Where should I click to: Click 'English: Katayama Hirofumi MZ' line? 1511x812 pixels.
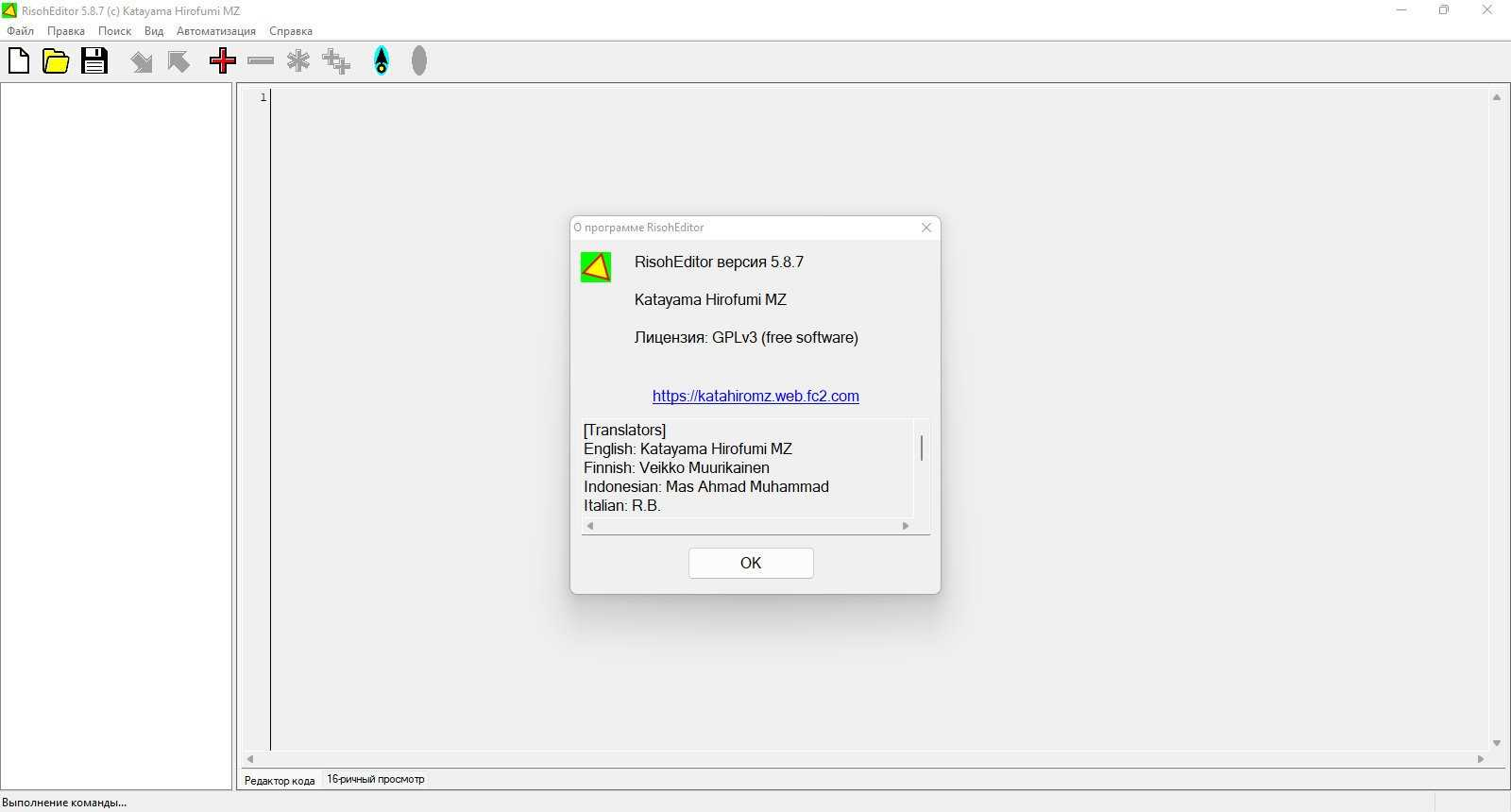click(x=688, y=449)
